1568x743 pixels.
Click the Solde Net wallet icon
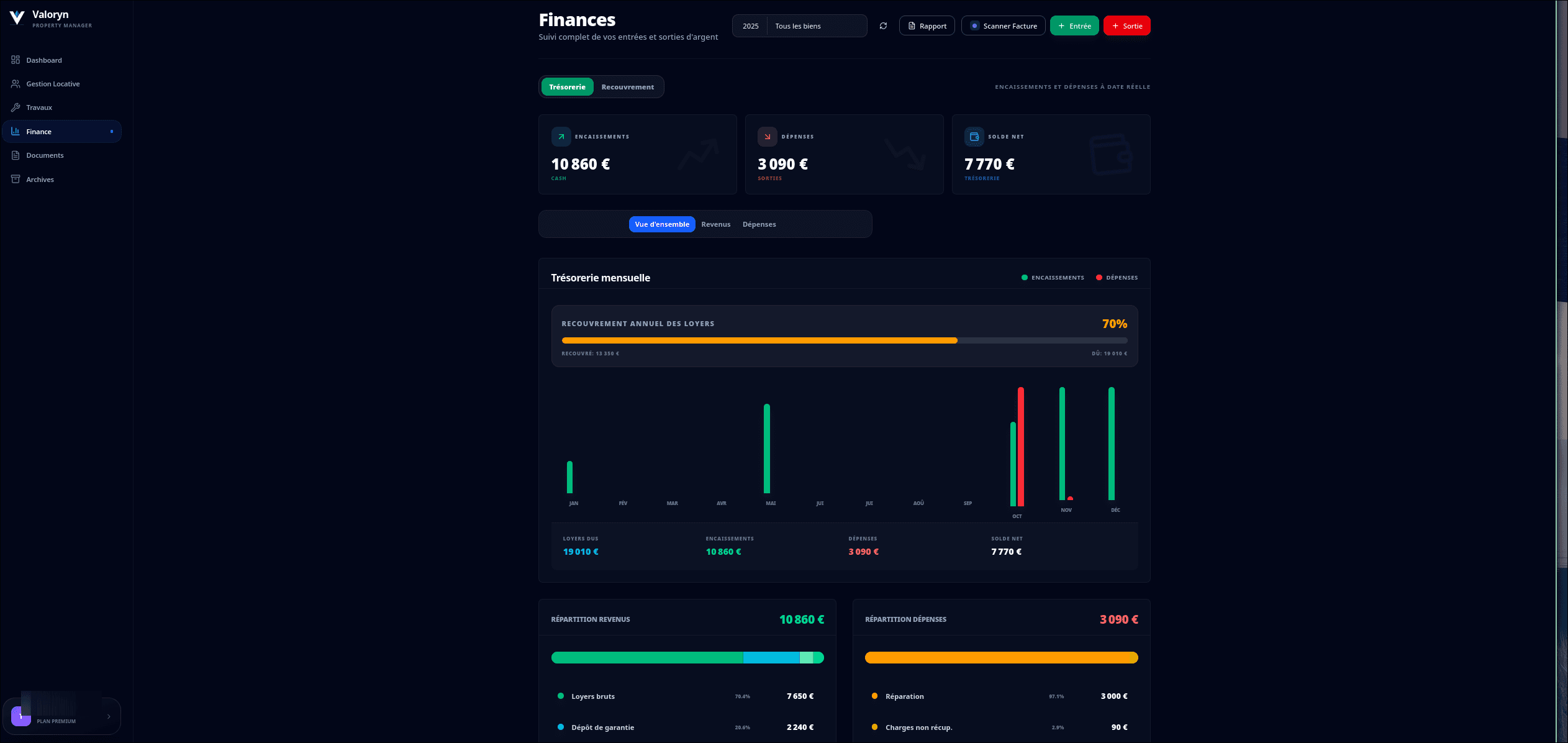click(x=974, y=137)
